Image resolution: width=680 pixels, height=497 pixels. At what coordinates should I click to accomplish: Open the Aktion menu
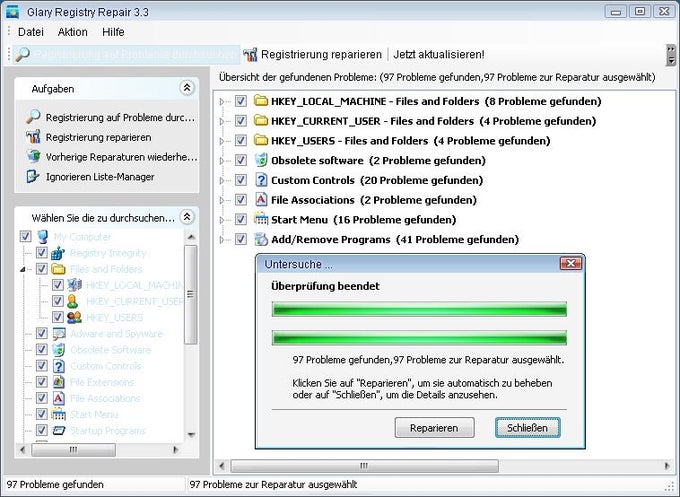pyautogui.click(x=72, y=32)
